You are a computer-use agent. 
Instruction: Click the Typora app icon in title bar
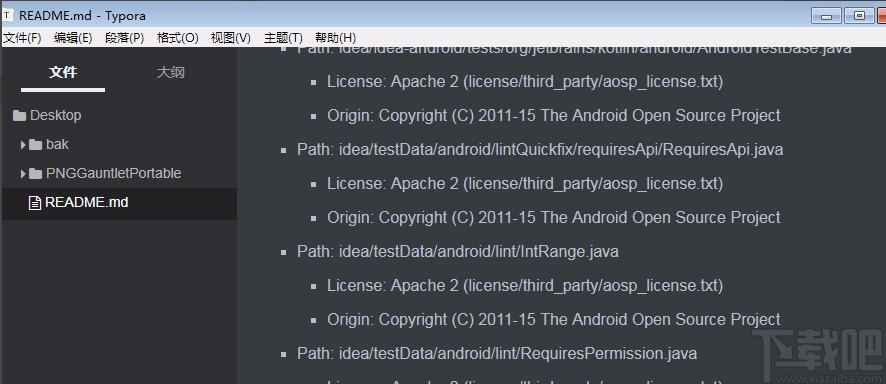click(8, 15)
